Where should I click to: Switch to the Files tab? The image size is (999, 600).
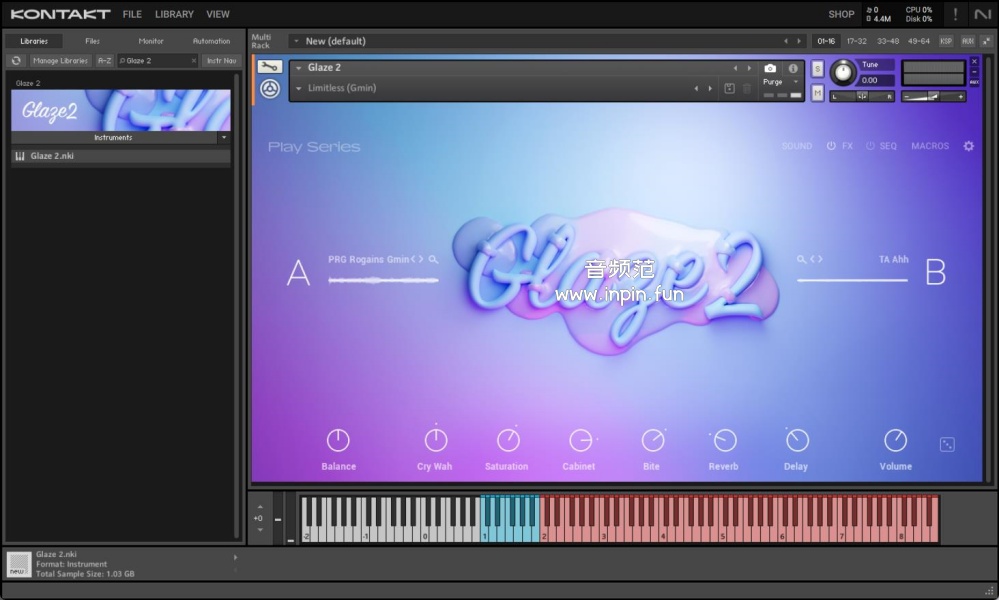click(x=92, y=41)
